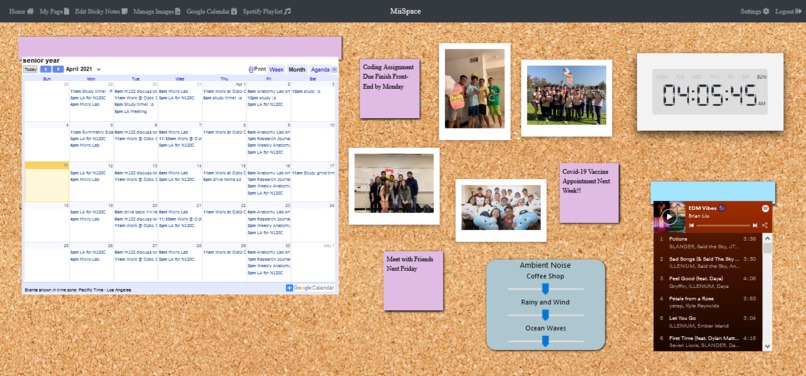Click the Coding Assignment sticky note
Image resolution: width=806 pixels, height=376 pixels.
tap(390, 88)
